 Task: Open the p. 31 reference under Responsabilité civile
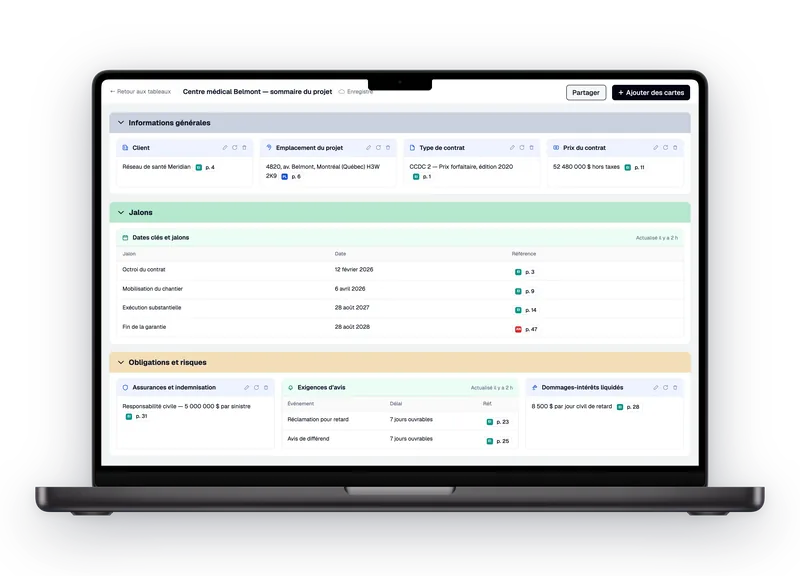coord(136,416)
